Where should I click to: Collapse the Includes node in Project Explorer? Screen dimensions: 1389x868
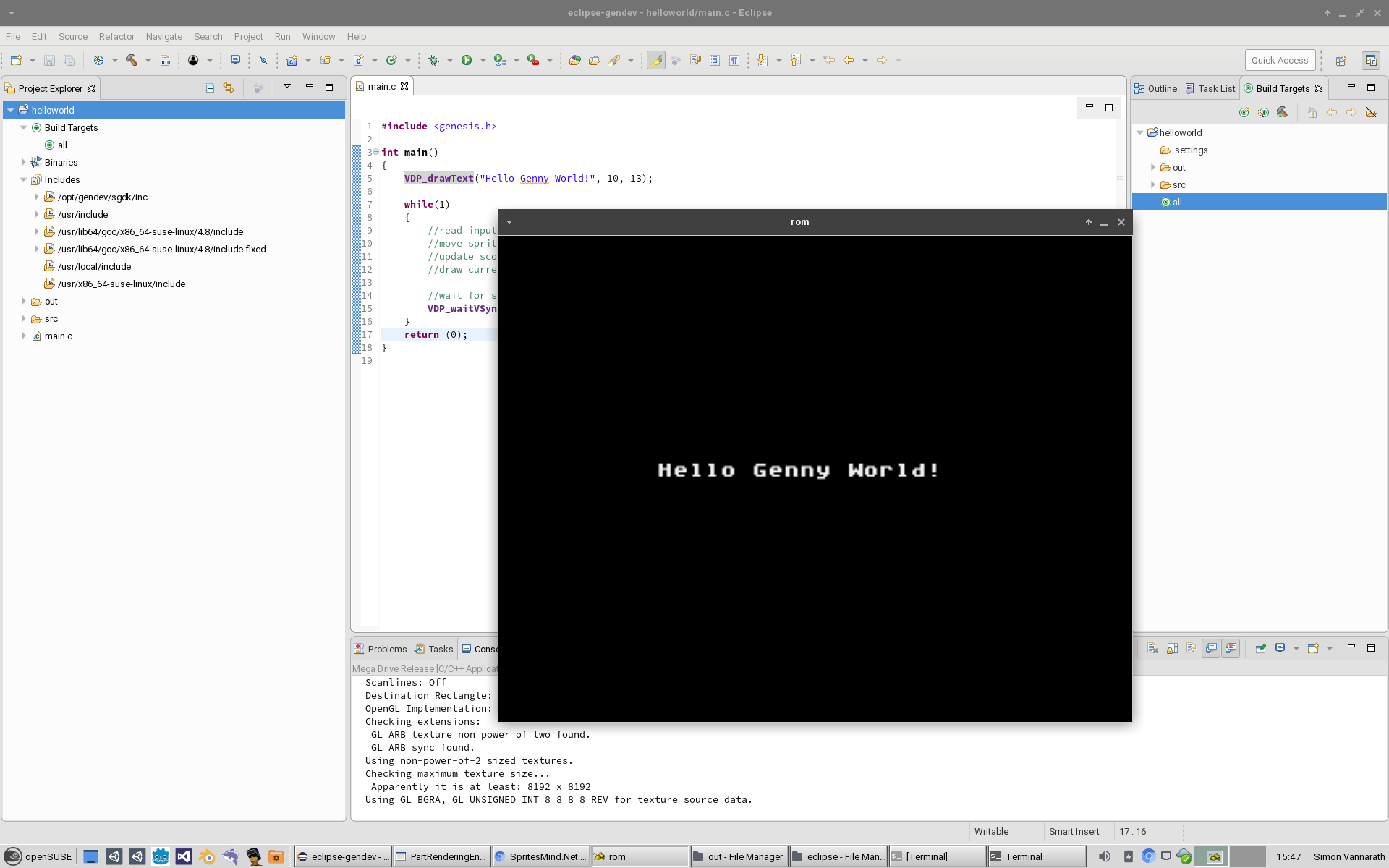(x=24, y=179)
